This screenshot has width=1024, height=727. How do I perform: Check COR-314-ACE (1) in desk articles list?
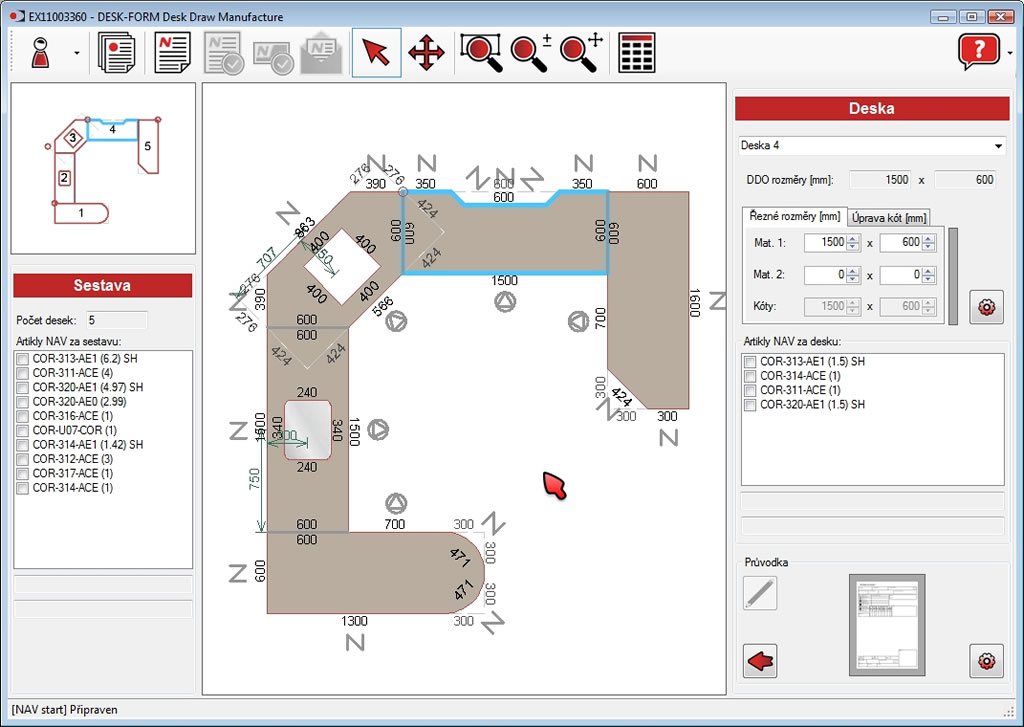pyautogui.click(x=750, y=376)
